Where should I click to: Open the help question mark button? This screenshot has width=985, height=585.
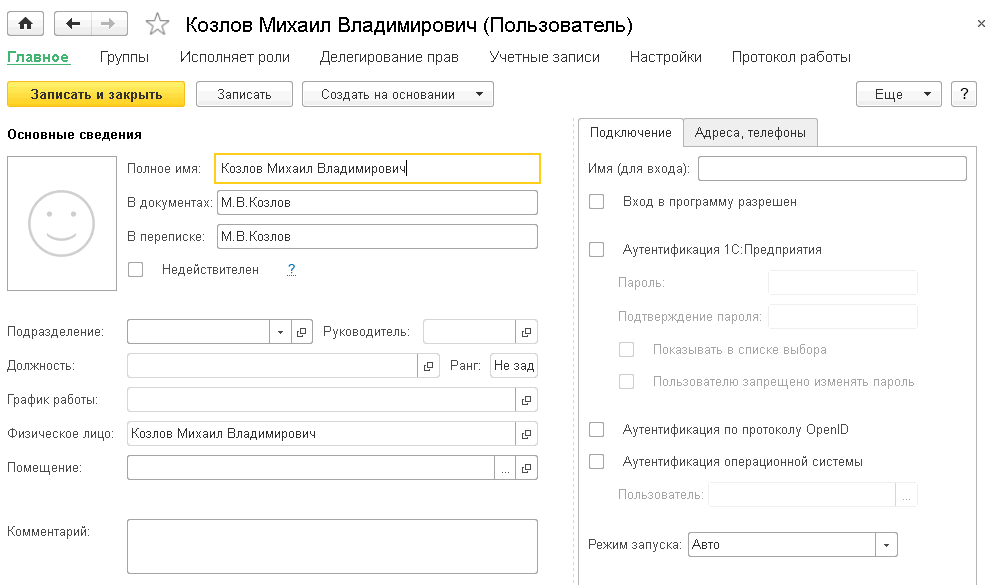point(964,94)
